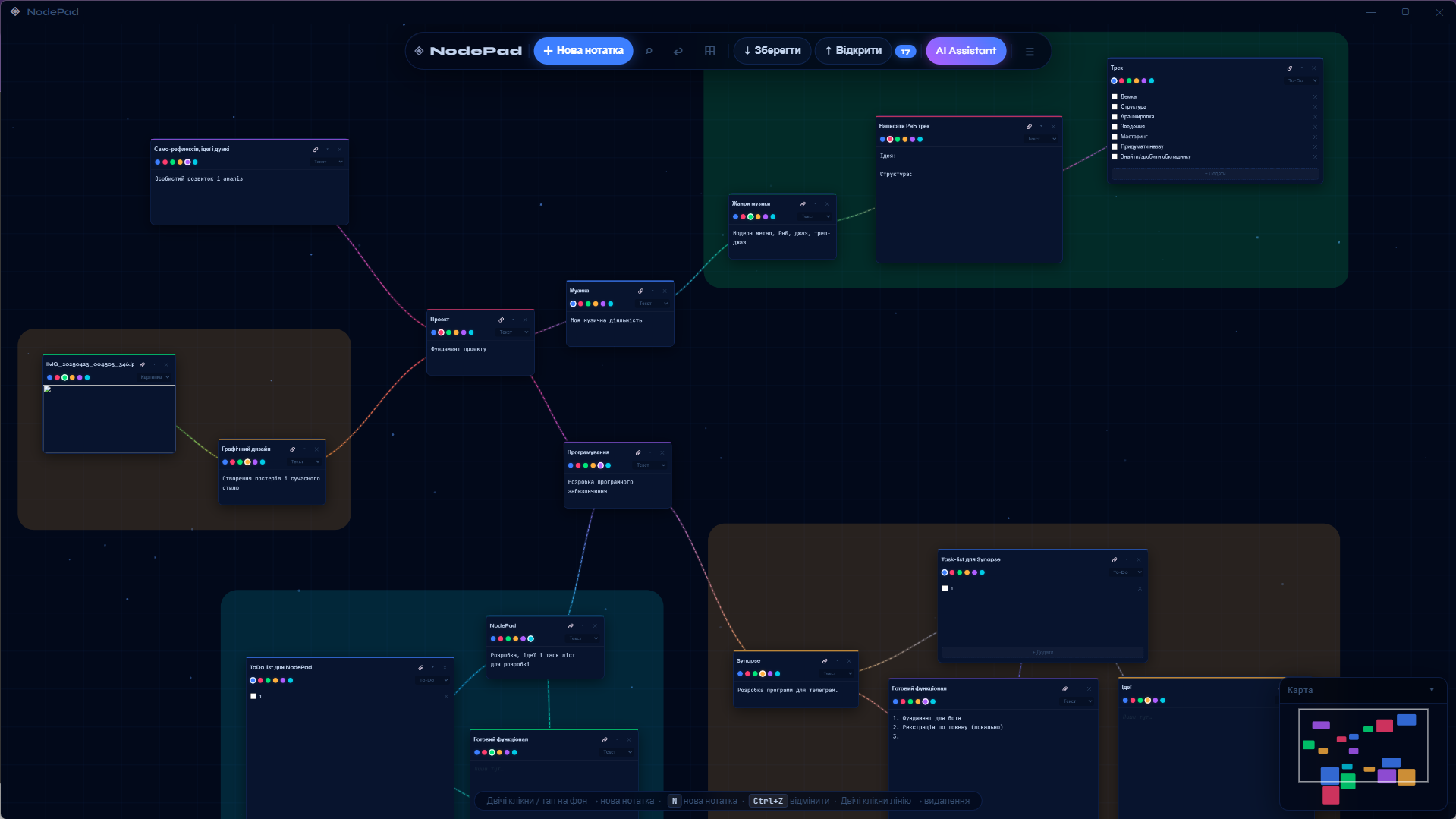Viewport: 1456px width, 819px height.
Task: Check the Зведення checkbox in Трек
Action: pos(1115,127)
